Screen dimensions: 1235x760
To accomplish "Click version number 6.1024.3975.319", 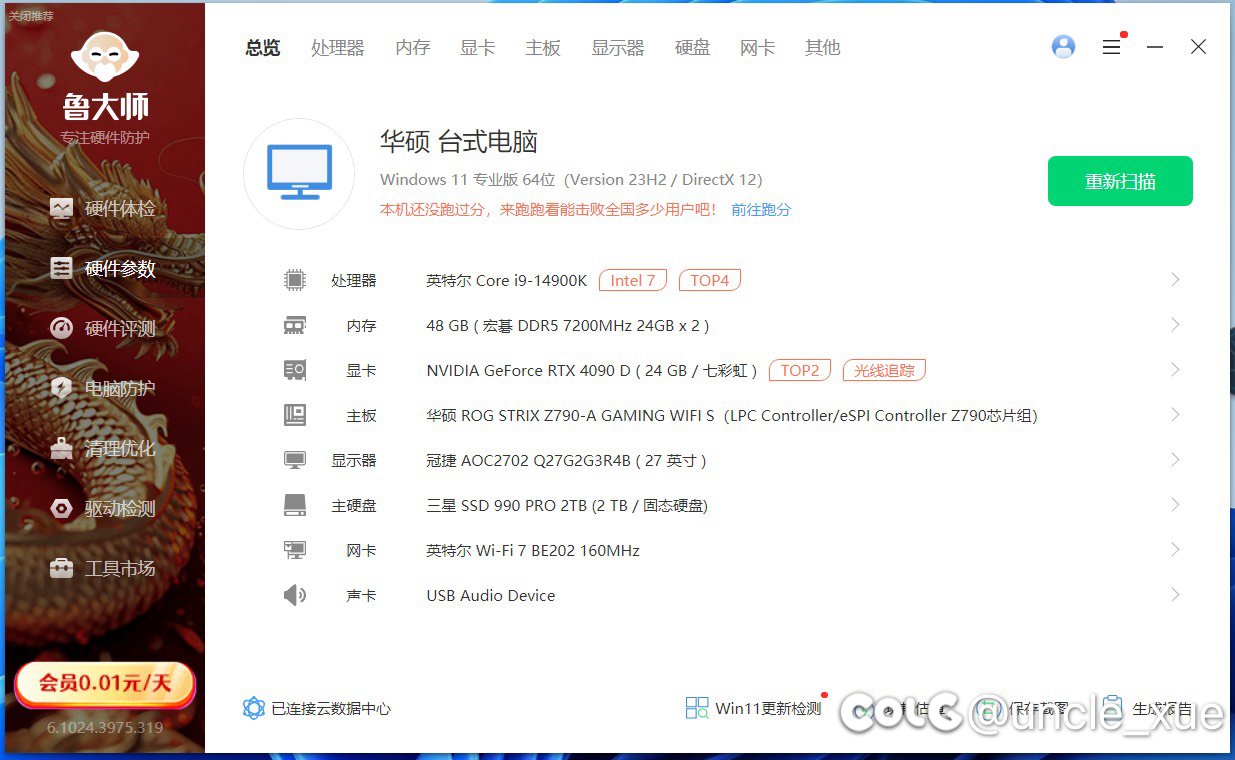I will point(105,727).
